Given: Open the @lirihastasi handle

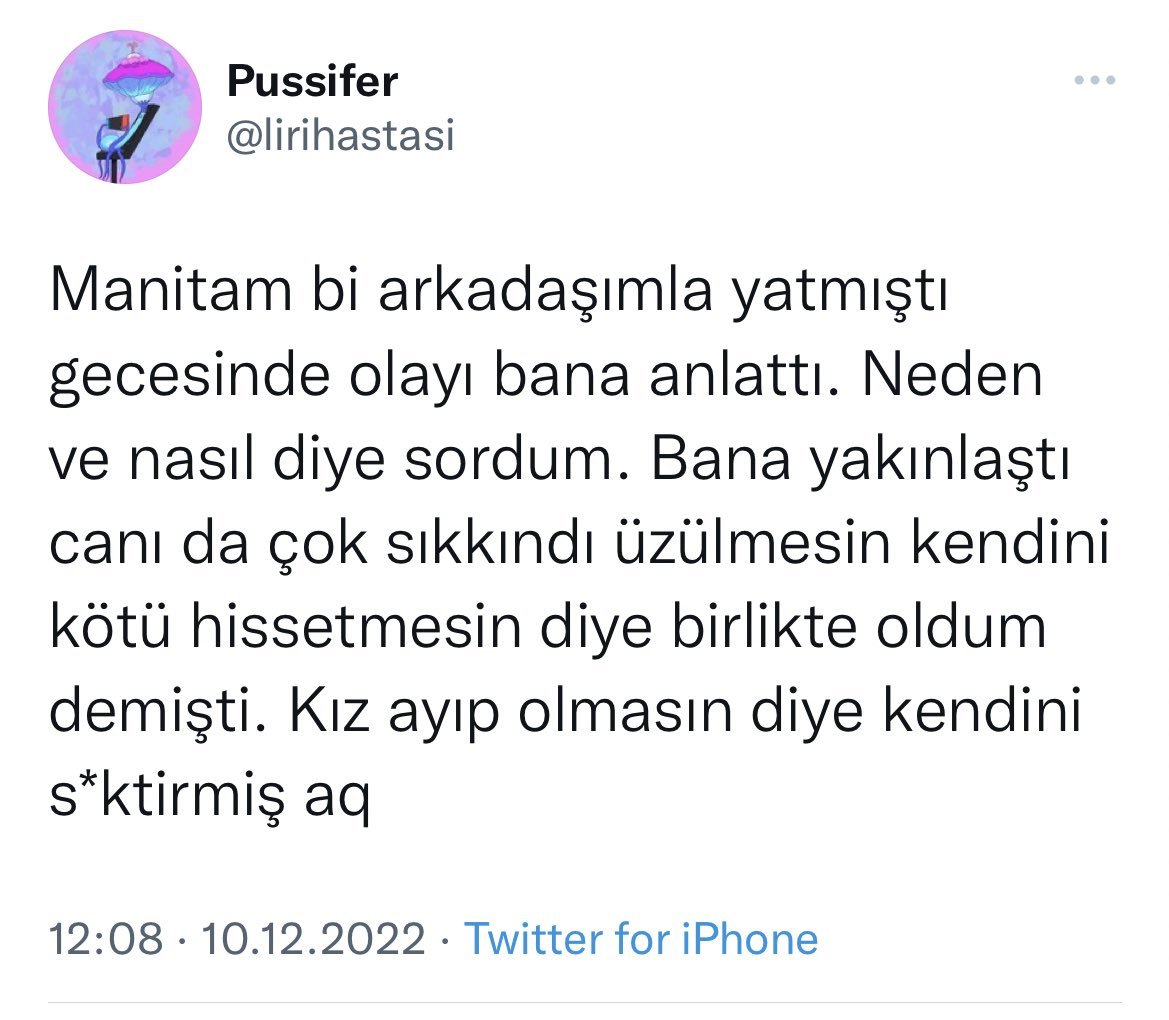Looking at the screenshot, I should pyautogui.click(x=341, y=135).
